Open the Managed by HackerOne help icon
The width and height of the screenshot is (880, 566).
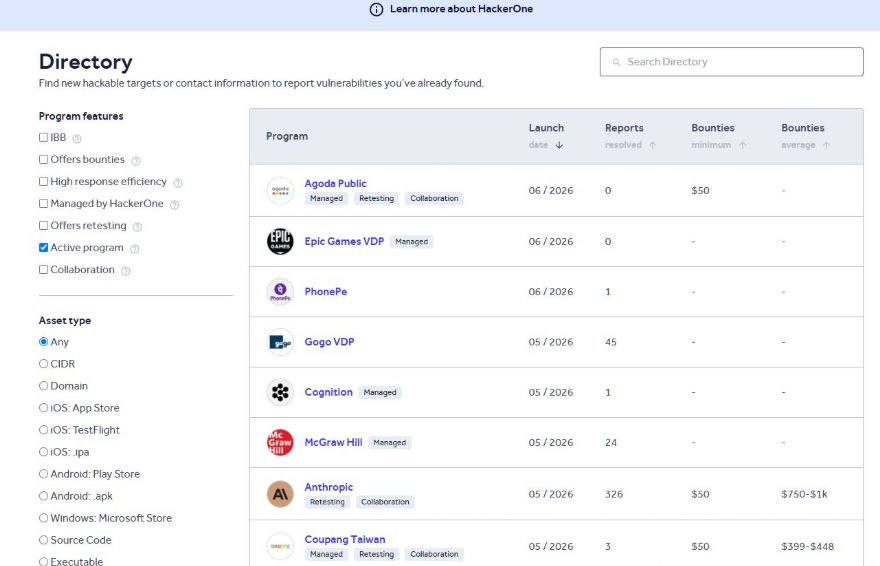(x=175, y=205)
